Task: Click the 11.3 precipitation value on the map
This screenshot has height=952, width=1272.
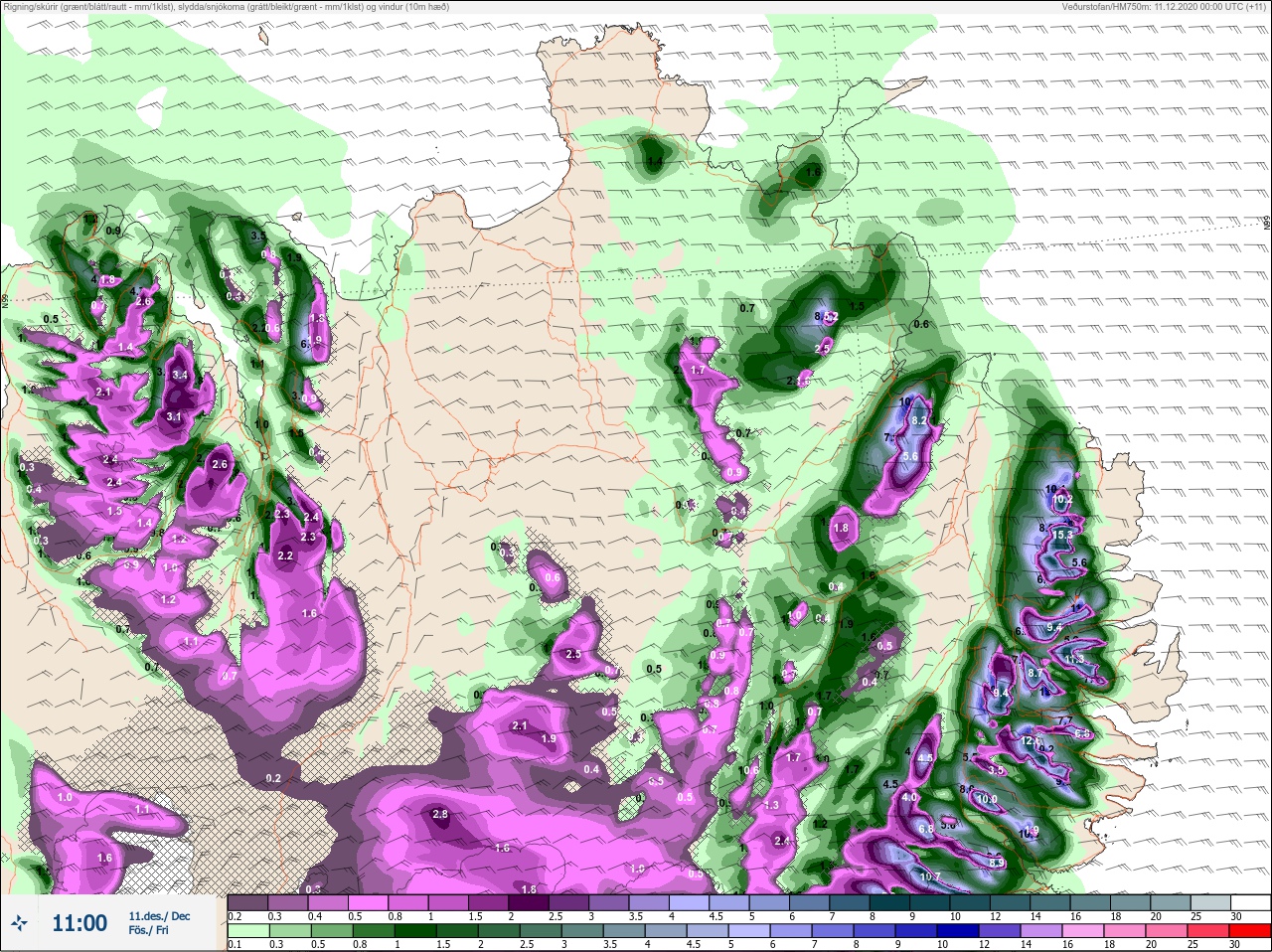Action: pos(1074,659)
